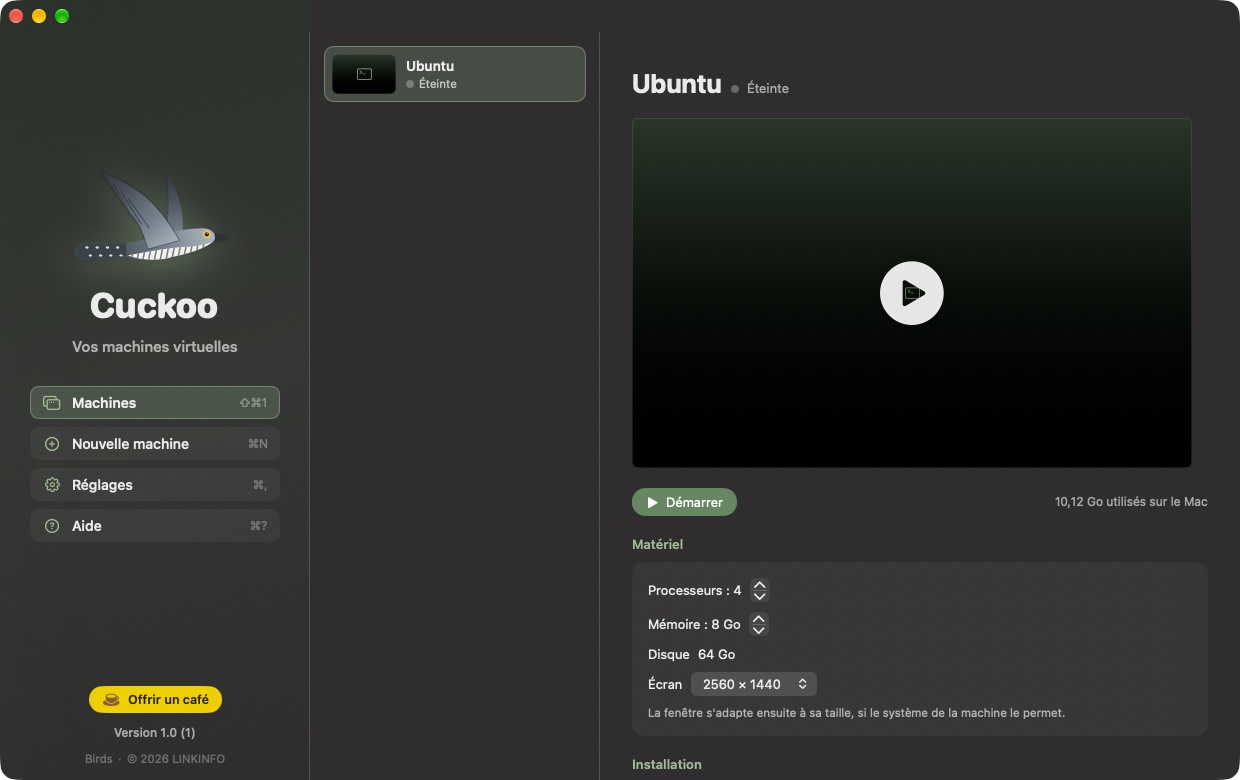1240x780 pixels.
Task: Click the VM preview screen area
Action: point(912,293)
